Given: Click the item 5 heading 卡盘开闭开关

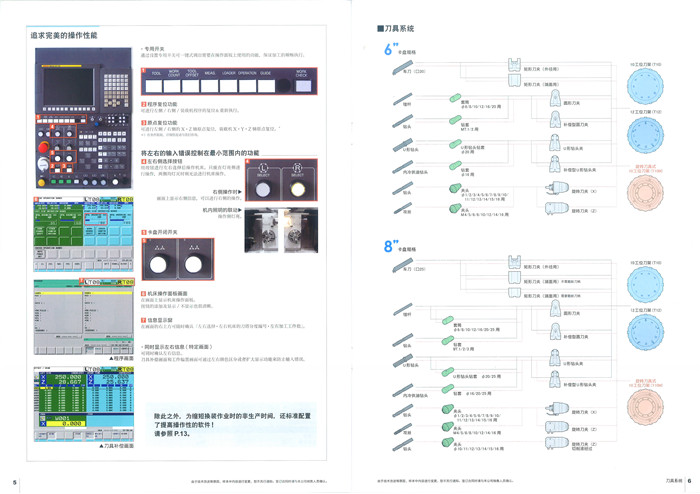Looking at the screenshot, I should coord(162,232).
